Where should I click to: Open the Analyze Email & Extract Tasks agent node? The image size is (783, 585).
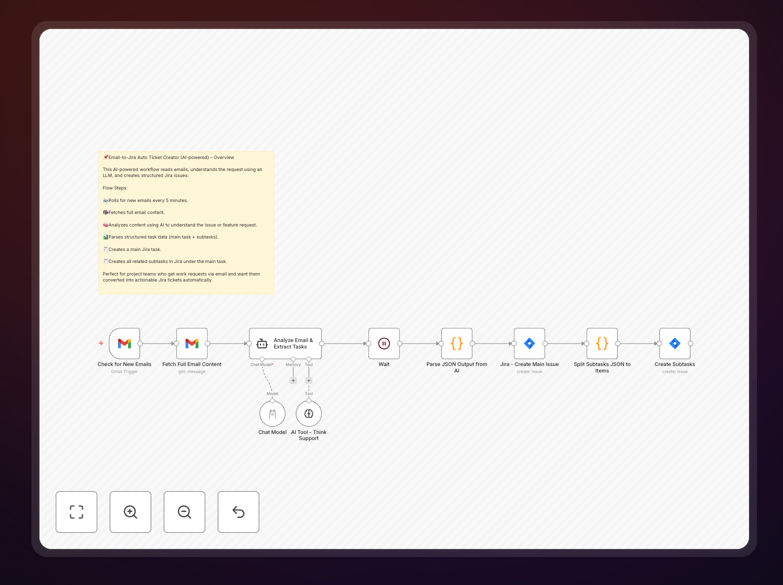pyautogui.click(x=285, y=343)
